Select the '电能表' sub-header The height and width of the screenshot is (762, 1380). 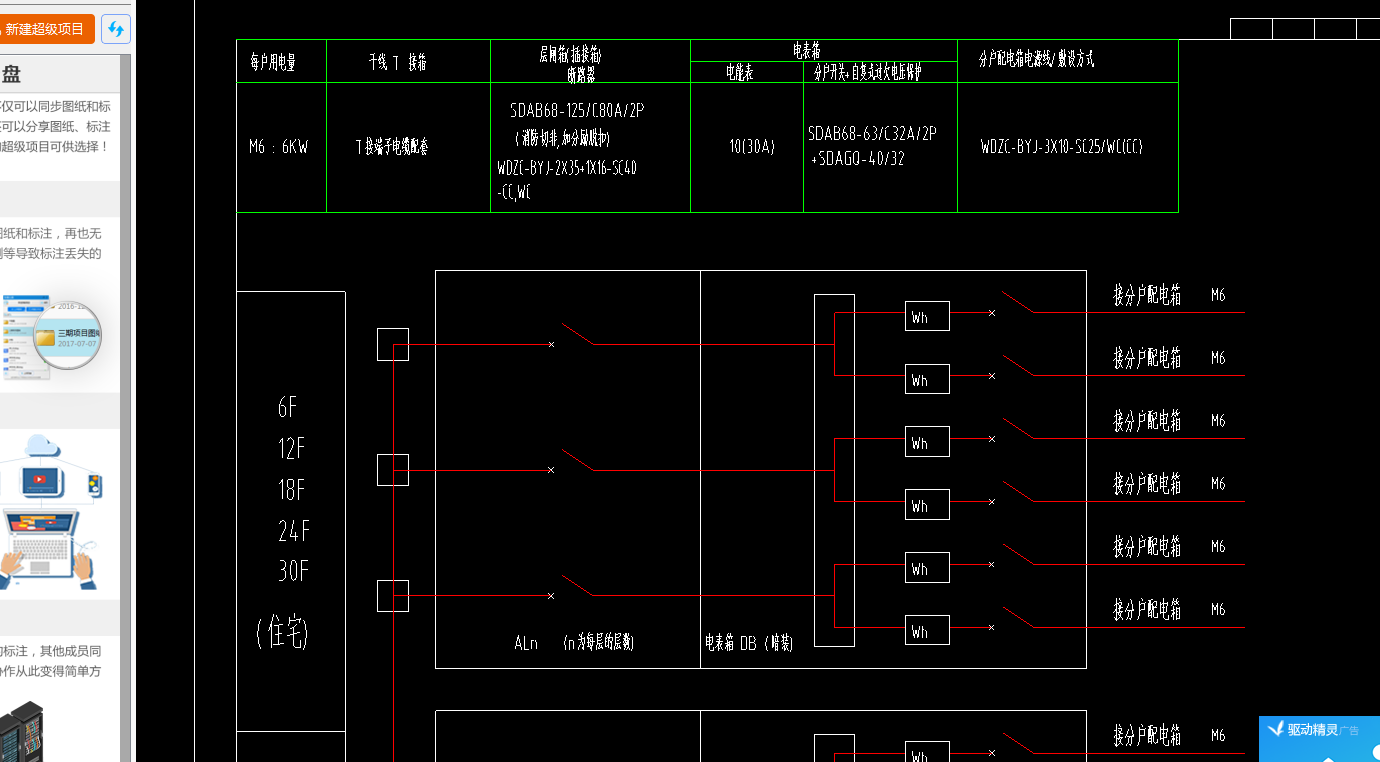tap(739, 72)
